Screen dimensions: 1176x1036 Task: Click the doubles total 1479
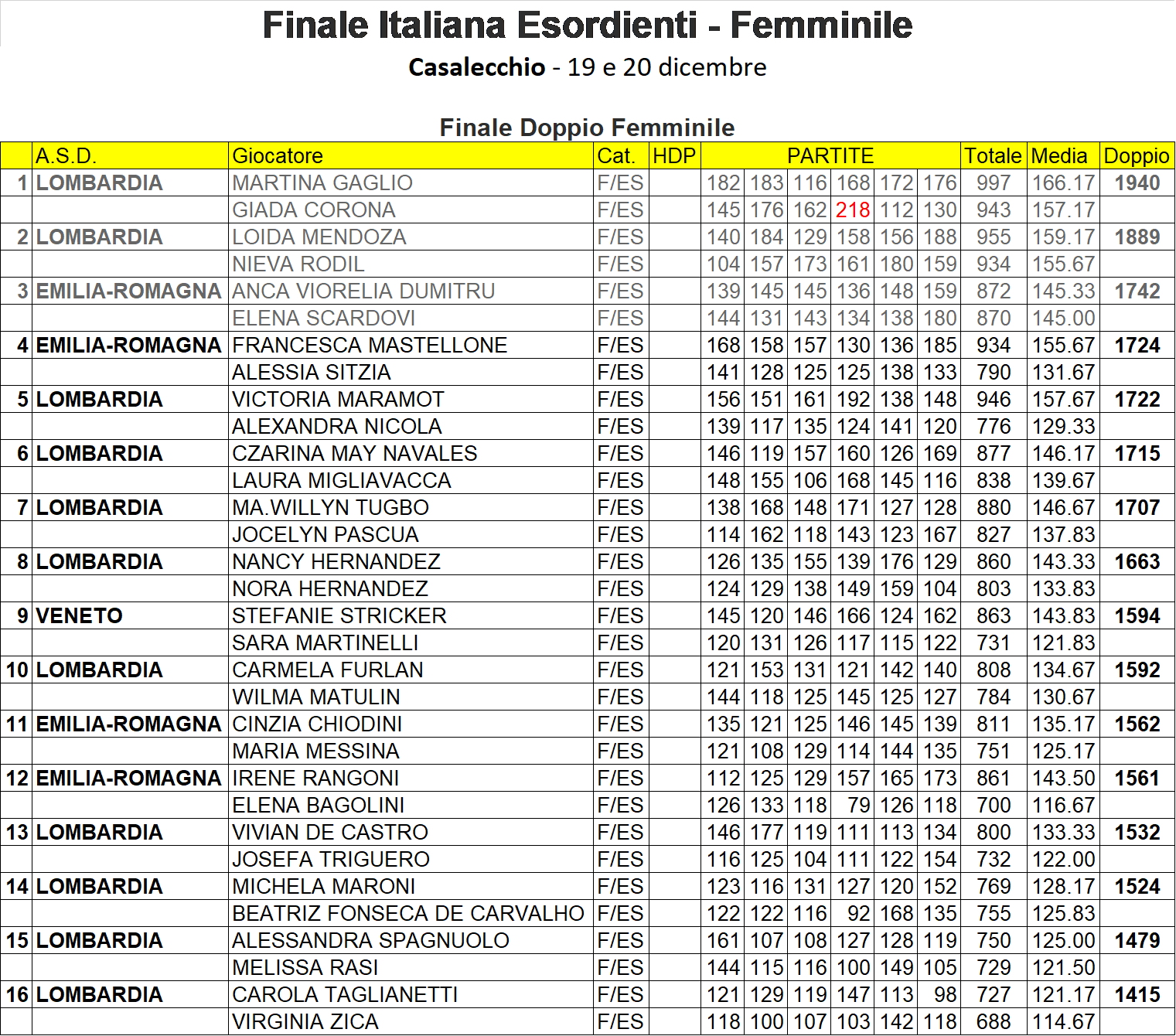click(x=1137, y=941)
